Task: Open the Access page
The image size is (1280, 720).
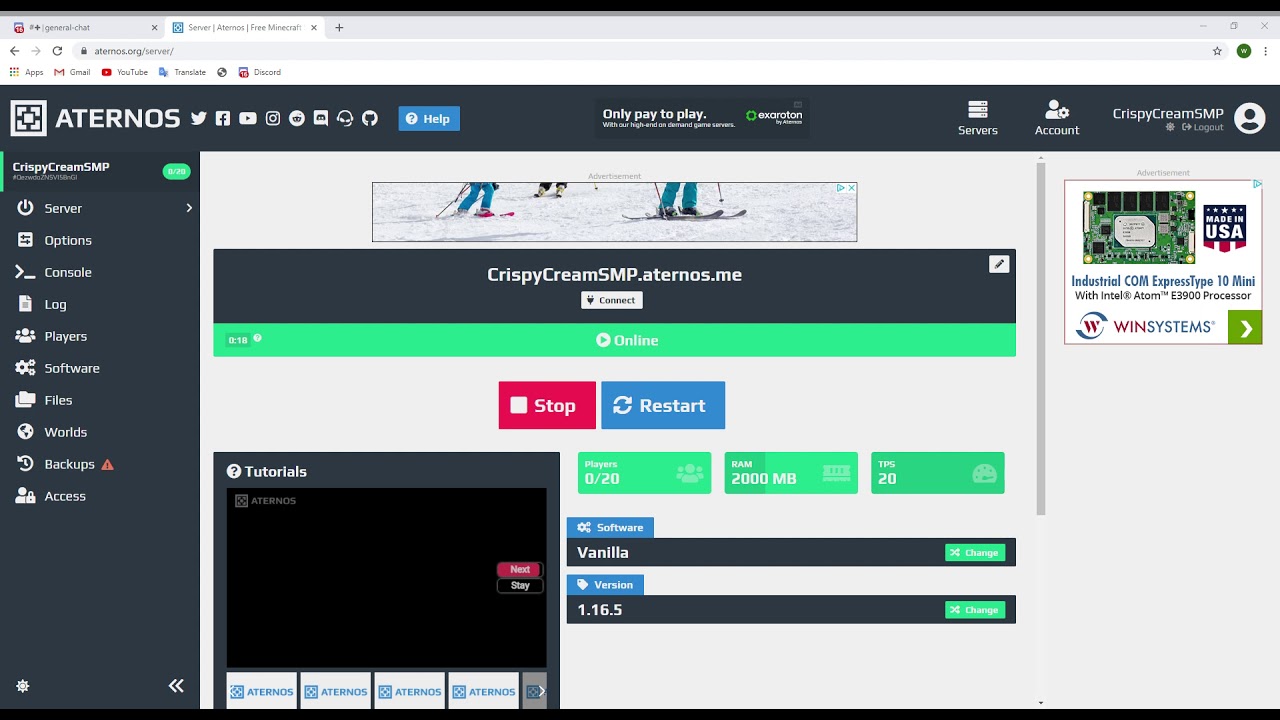Action: [65, 496]
